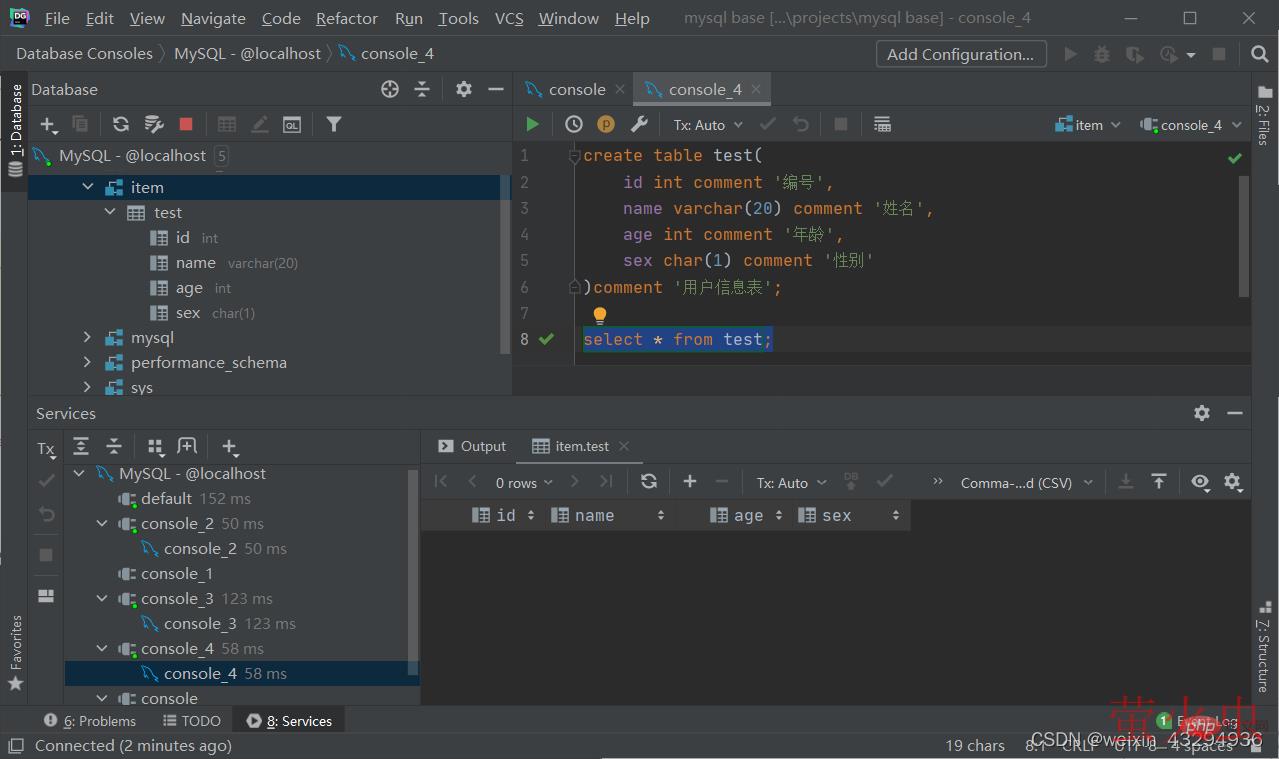1279x759 pixels.
Task: Open editor wrench settings icon
Action: [x=639, y=124]
